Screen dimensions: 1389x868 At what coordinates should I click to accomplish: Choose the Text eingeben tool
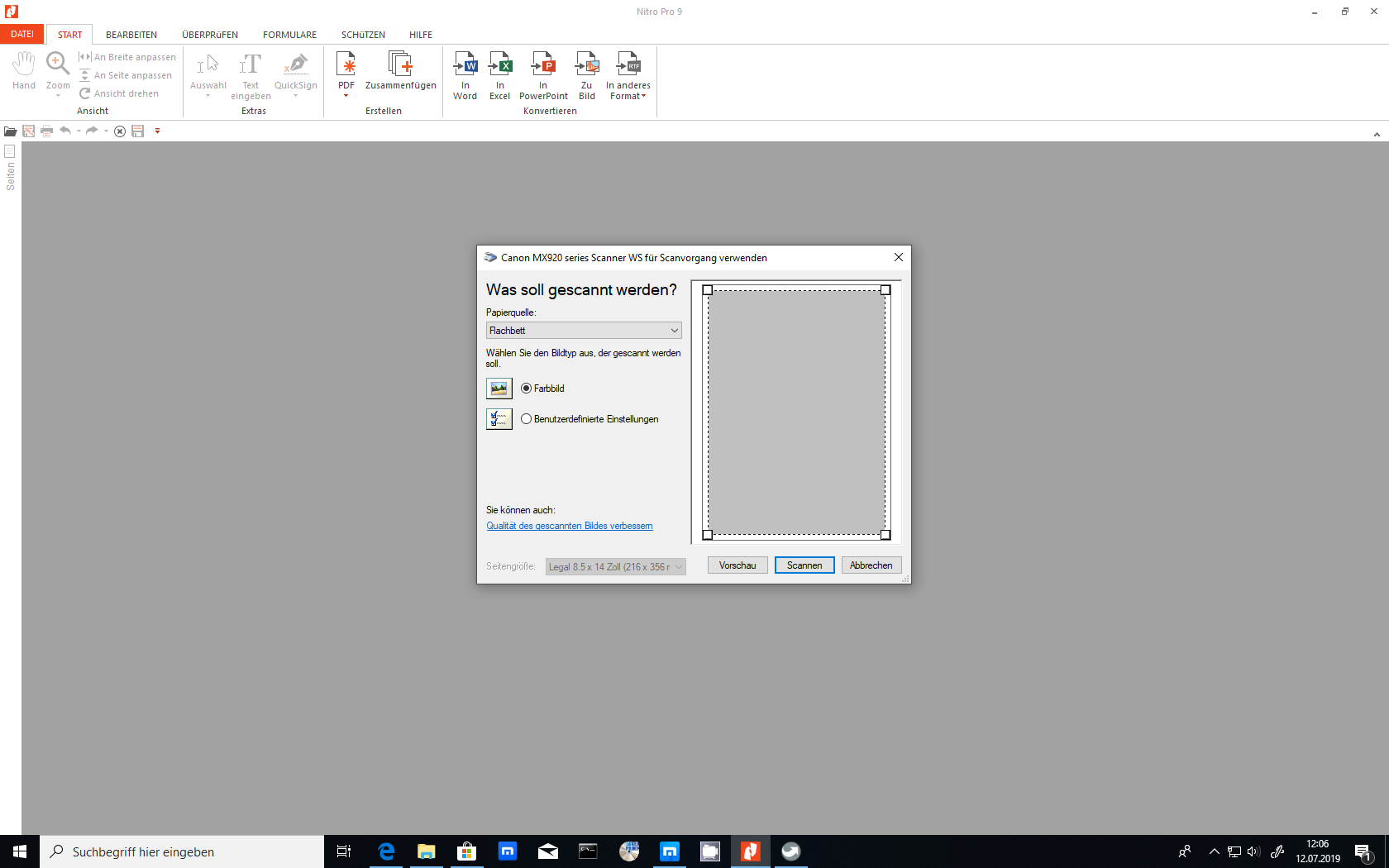coord(251,76)
